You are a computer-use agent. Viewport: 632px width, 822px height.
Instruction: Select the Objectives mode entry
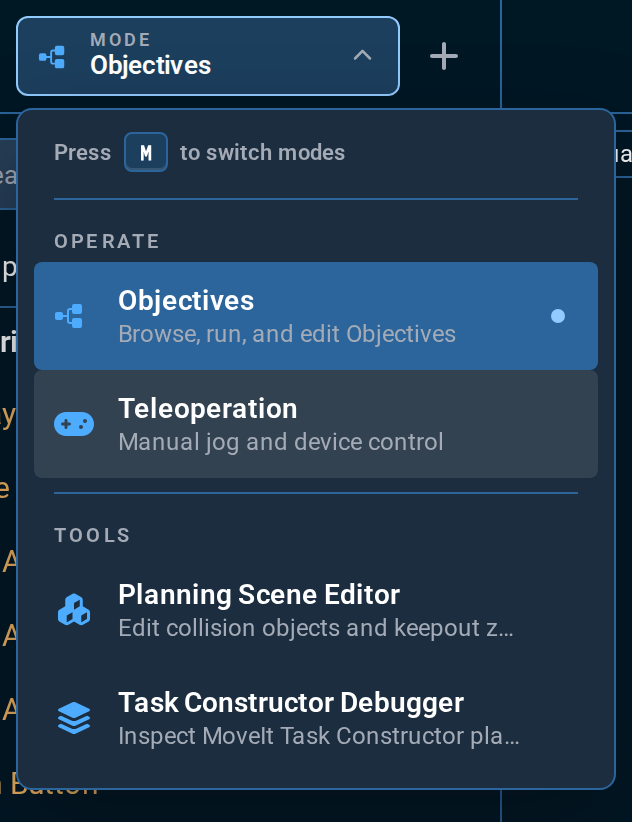coord(316,316)
